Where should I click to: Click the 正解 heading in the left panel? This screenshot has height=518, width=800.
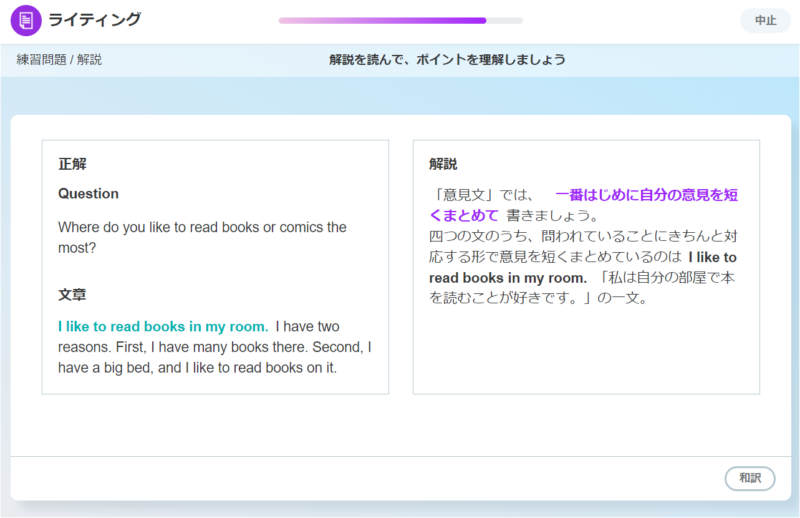72,164
